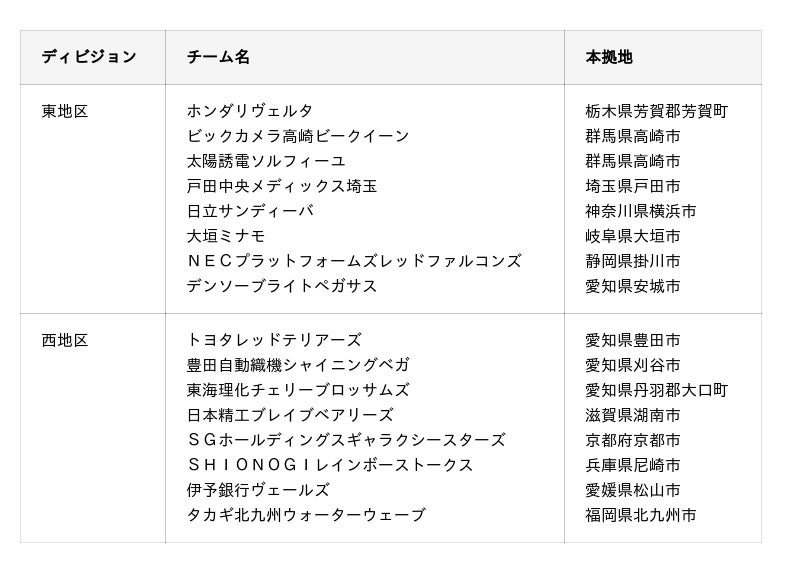Select the 西地区 division cell

(65, 340)
